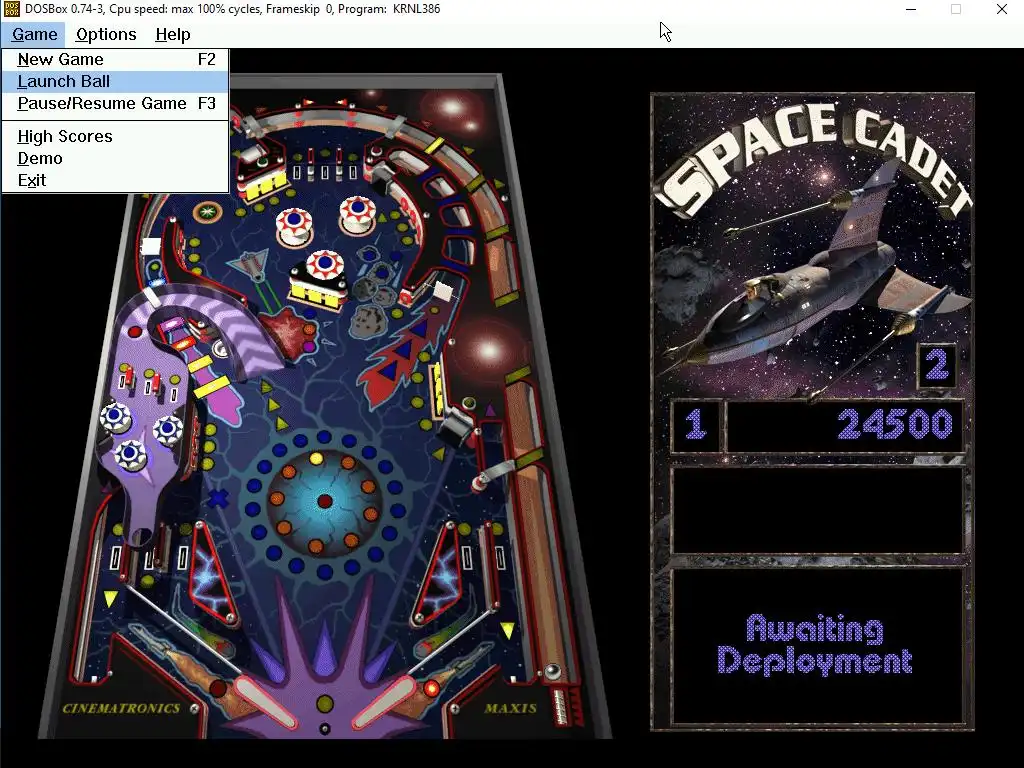Click the F2 shortcut next to New Game
The height and width of the screenshot is (768, 1024).
click(x=206, y=59)
